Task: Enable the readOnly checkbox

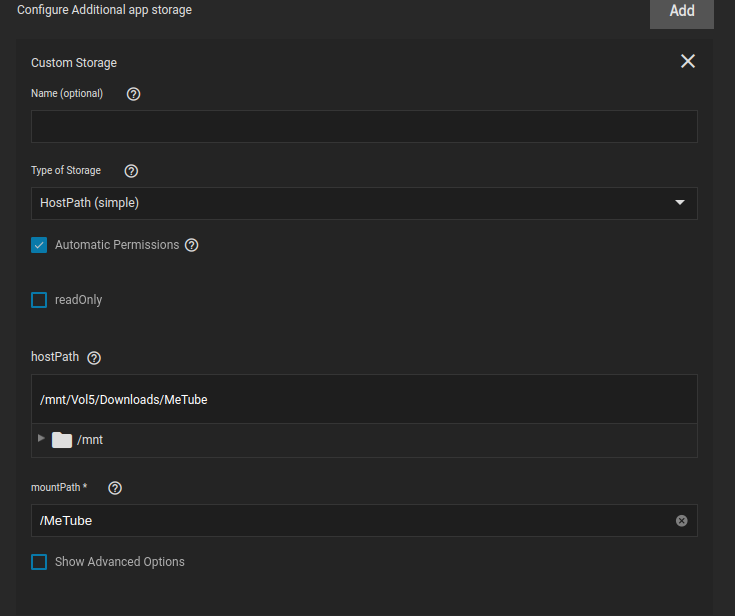Action: click(x=39, y=300)
